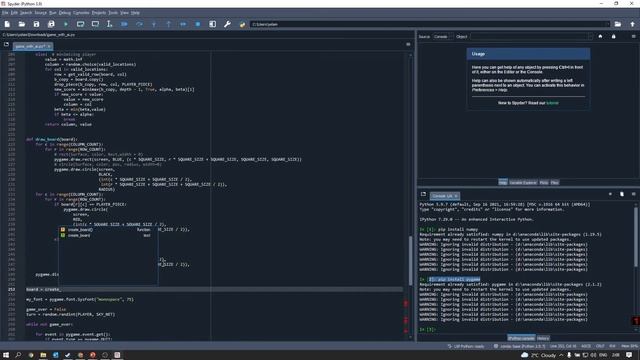Open the IPython console tab browser icon
This screenshot has height=360, width=640.
[x=423, y=194]
